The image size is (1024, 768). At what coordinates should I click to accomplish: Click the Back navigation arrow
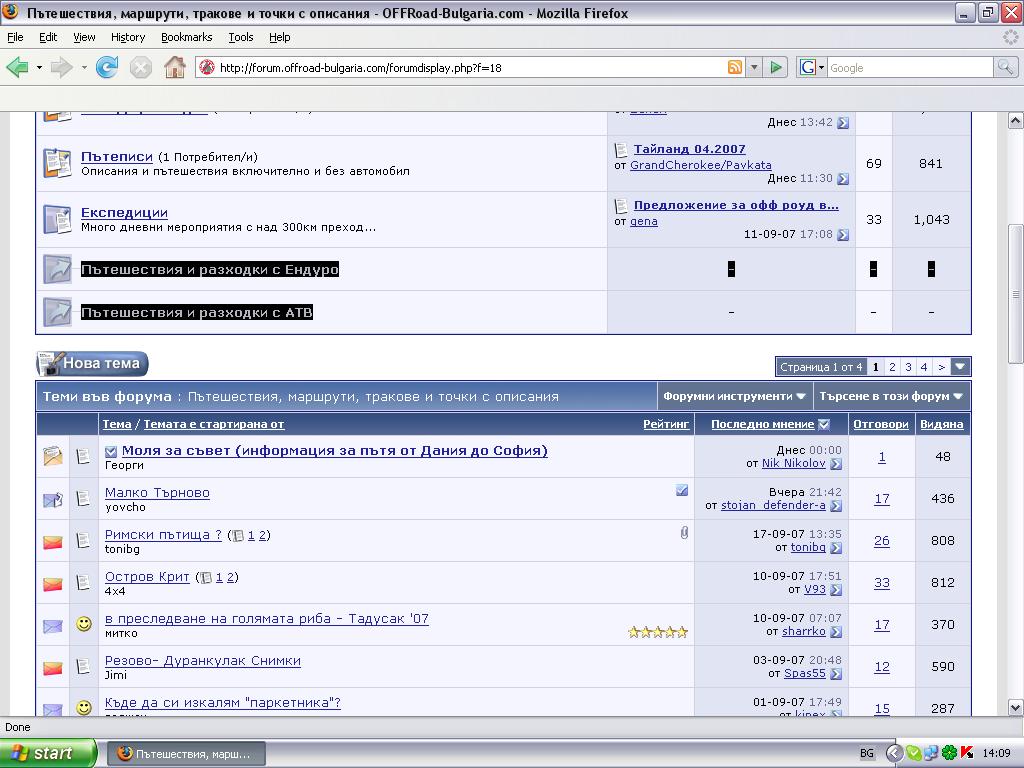17,68
